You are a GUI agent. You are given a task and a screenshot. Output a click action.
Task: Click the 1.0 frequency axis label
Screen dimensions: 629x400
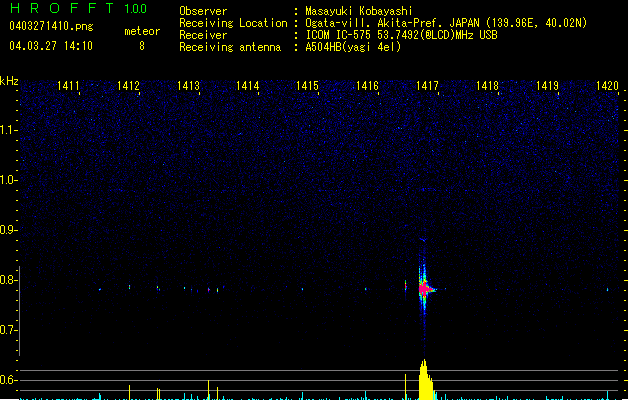coord(9,180)
